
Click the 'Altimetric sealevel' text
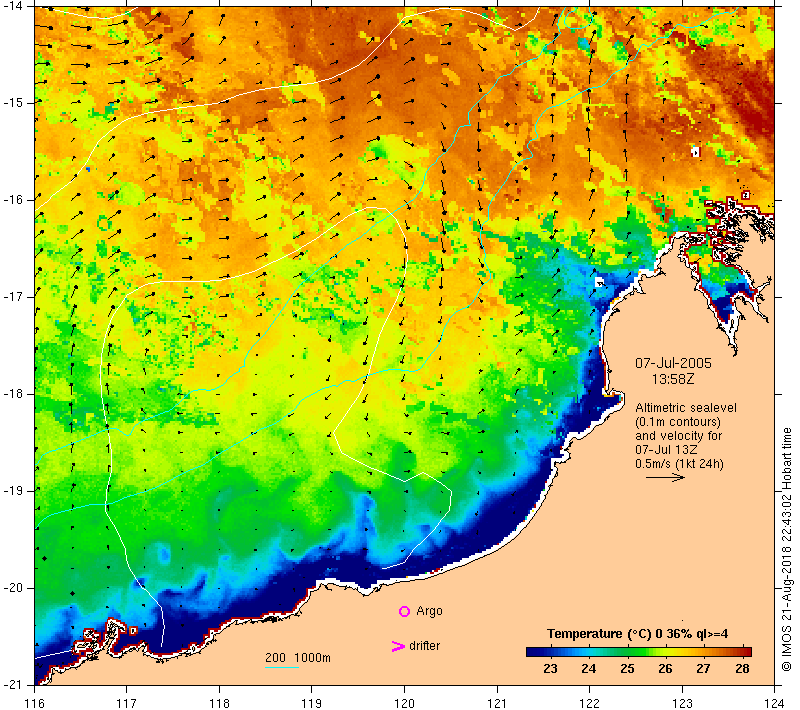(x=686, y=408)
